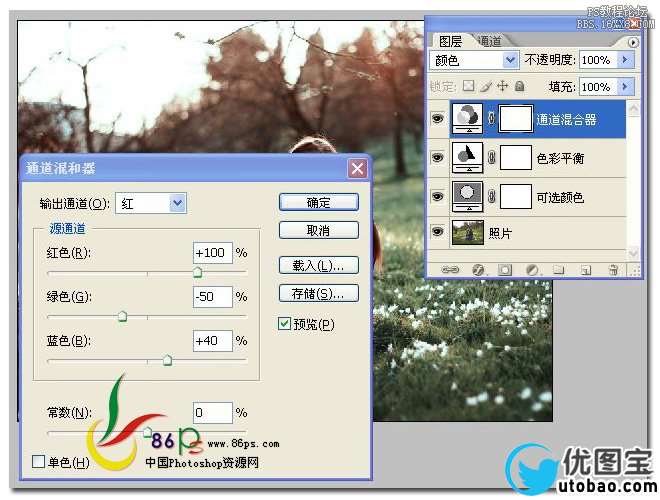Select the 色彩平衡 layer mask thumbnail

(x=515, y=157)
